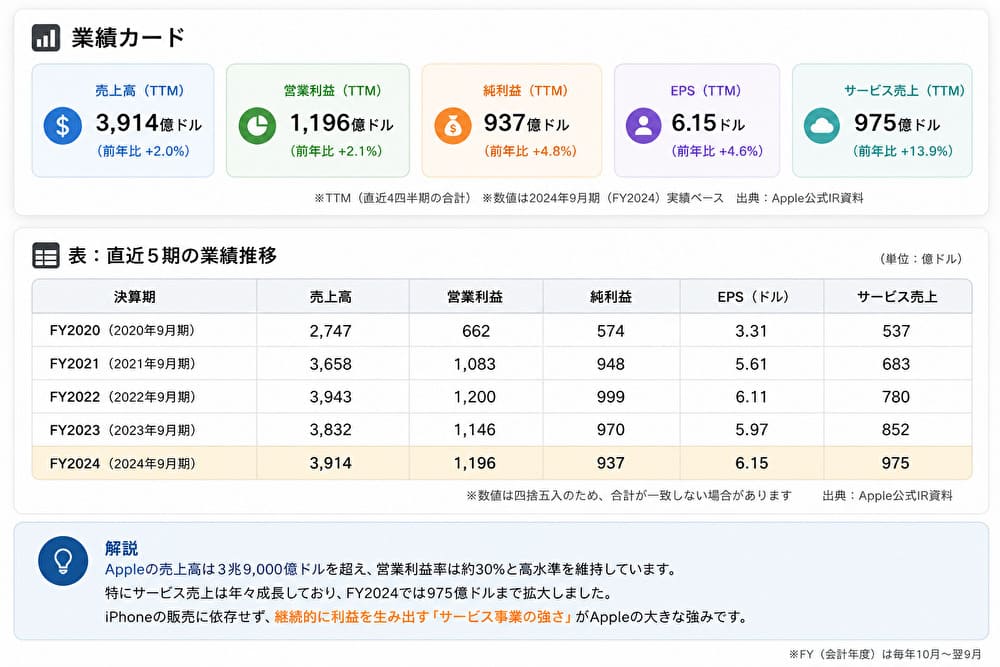Screen dimensions: 1000x667
Task: Click the 574 net income cell
Action: tap(610, 331)
